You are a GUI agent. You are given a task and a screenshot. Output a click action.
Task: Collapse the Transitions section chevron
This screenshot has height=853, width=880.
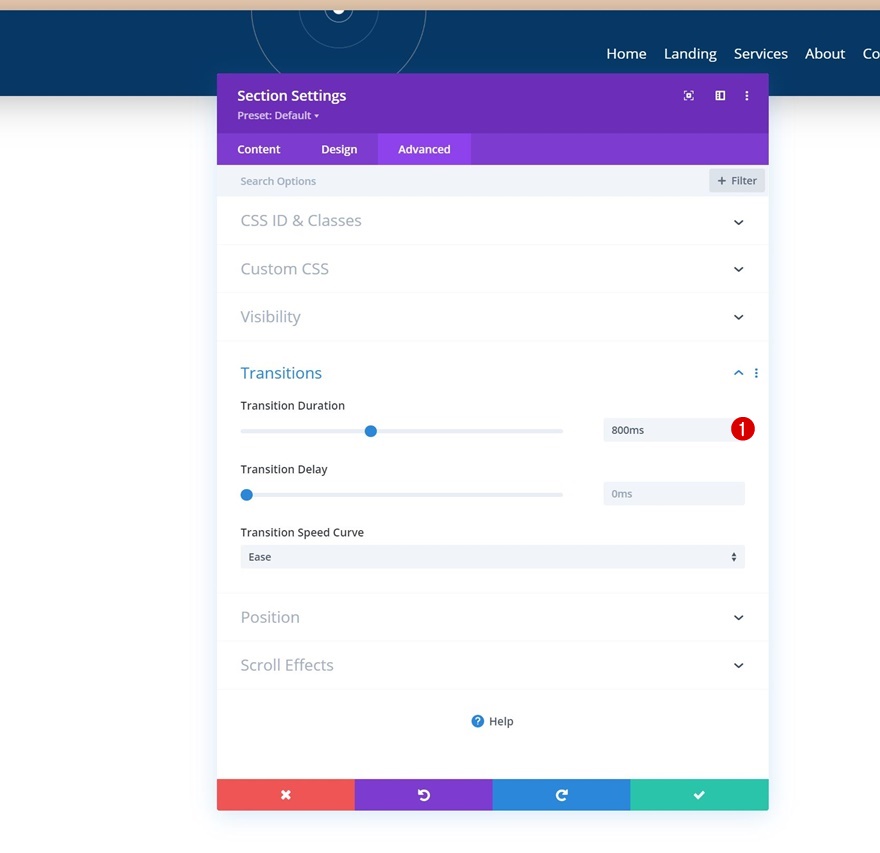click(x=739, y=373)
